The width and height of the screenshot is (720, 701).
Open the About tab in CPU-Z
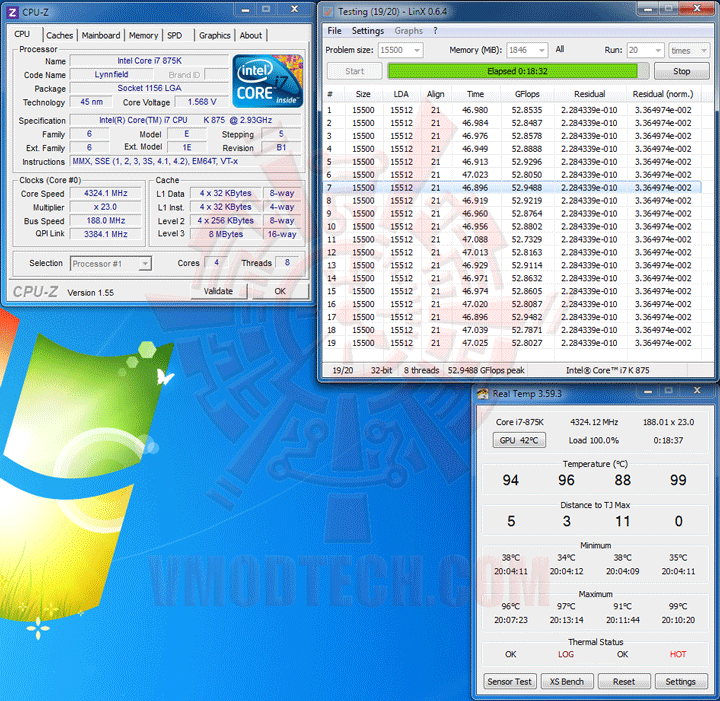[251, 35]
